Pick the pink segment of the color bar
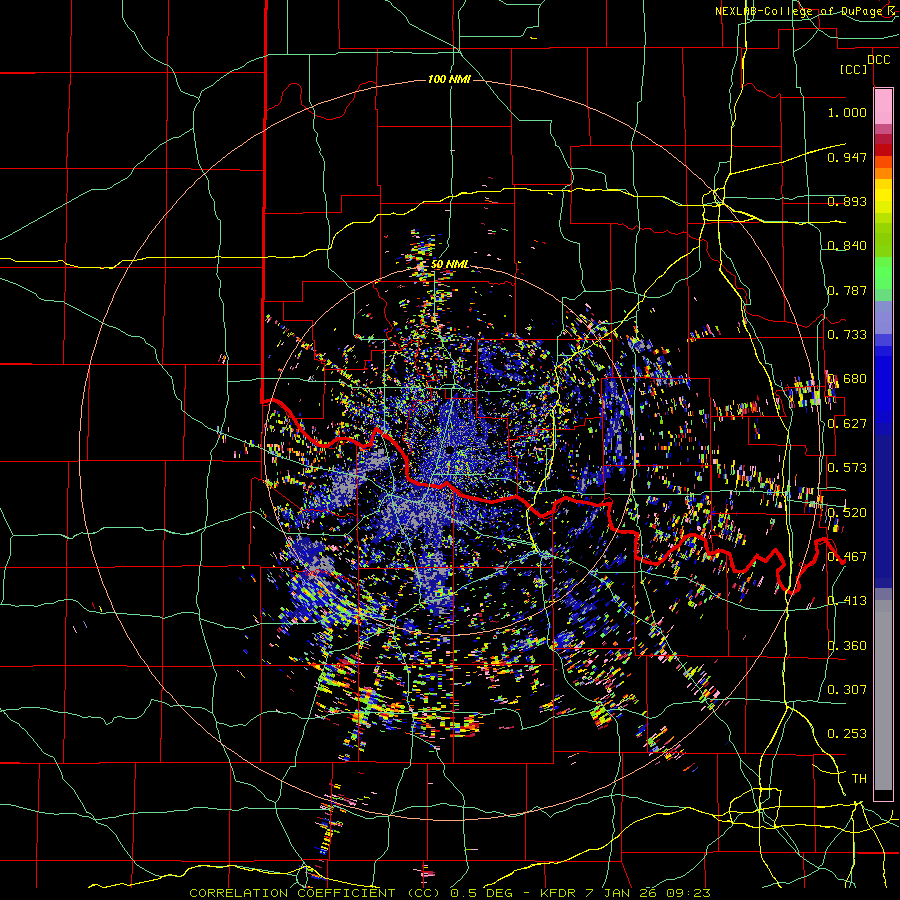Image resolution: width=900 pixels, height=900 pixels. tap(883, 106)
